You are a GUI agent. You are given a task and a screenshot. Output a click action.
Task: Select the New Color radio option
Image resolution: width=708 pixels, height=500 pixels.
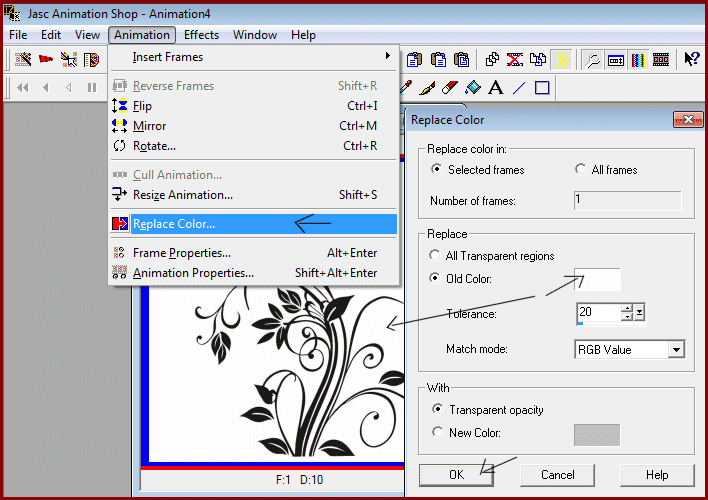[x=437, y=432]
